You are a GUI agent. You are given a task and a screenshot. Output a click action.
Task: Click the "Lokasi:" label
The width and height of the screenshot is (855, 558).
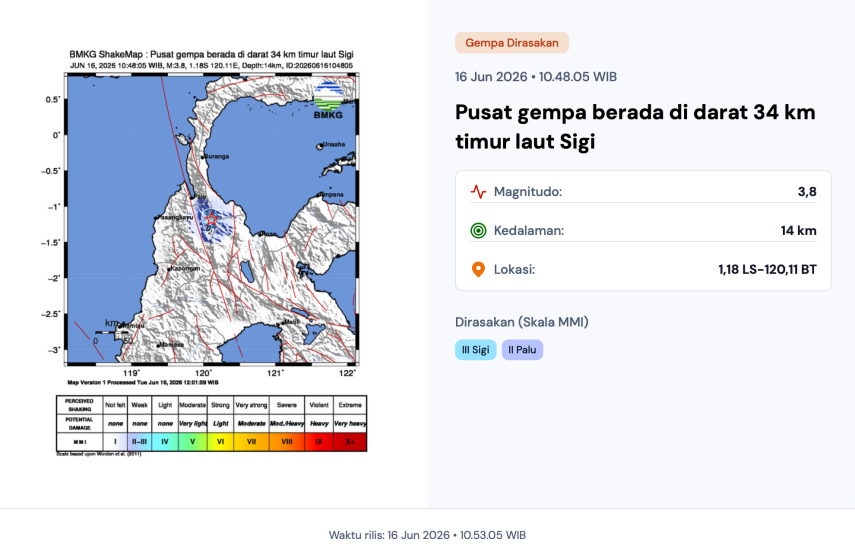pos(514,269)
